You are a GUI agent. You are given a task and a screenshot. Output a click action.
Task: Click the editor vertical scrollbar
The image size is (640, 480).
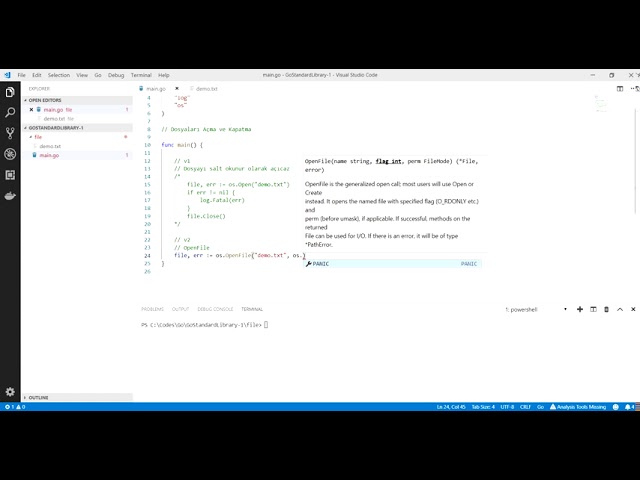(637, 161)
